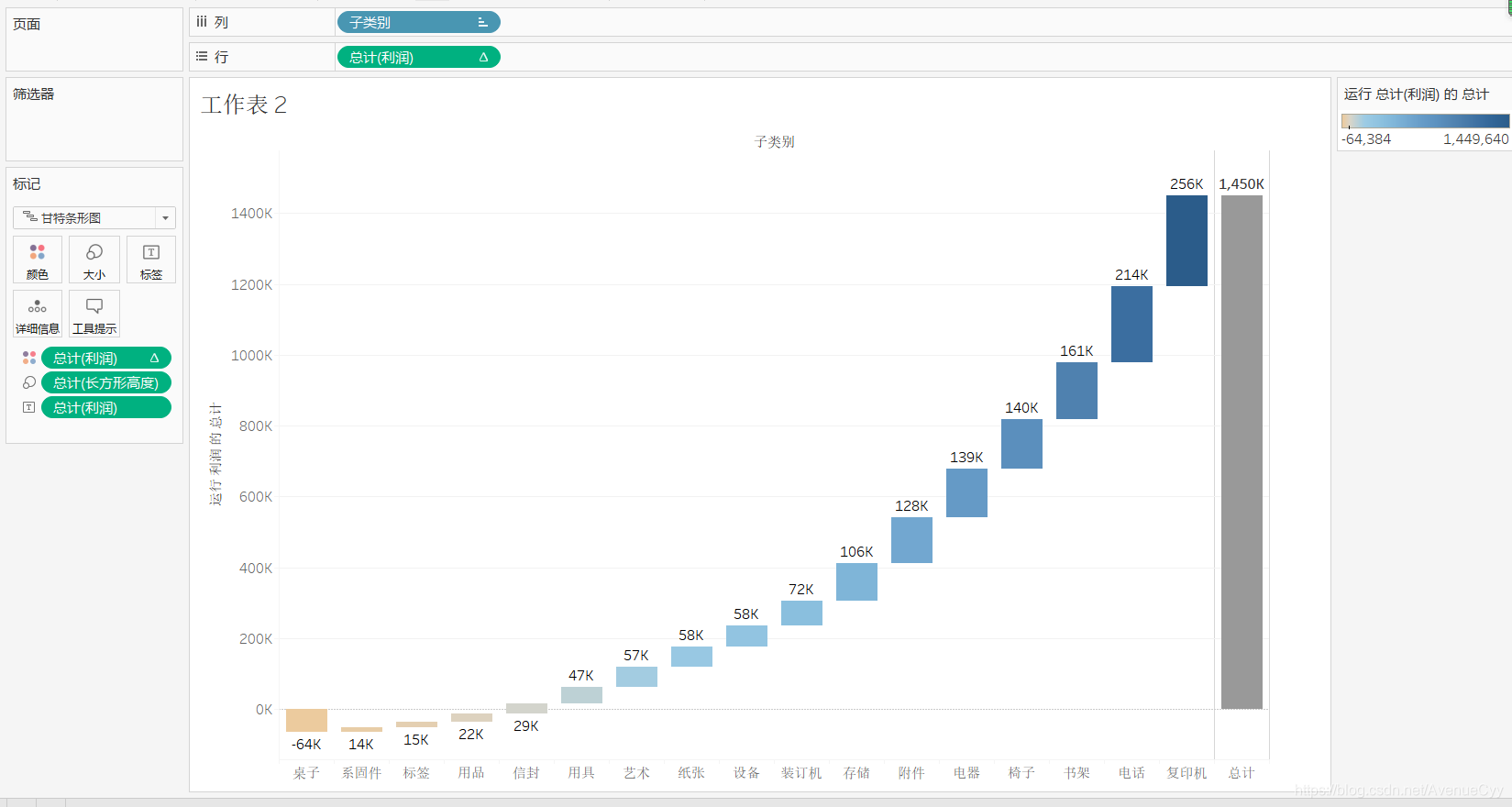Image resolution: width=1512 pixels, height=807 pixels.
Task: Click the worksheet title 工作表 2
Action: pyautogui.click(x=244, y=105)
